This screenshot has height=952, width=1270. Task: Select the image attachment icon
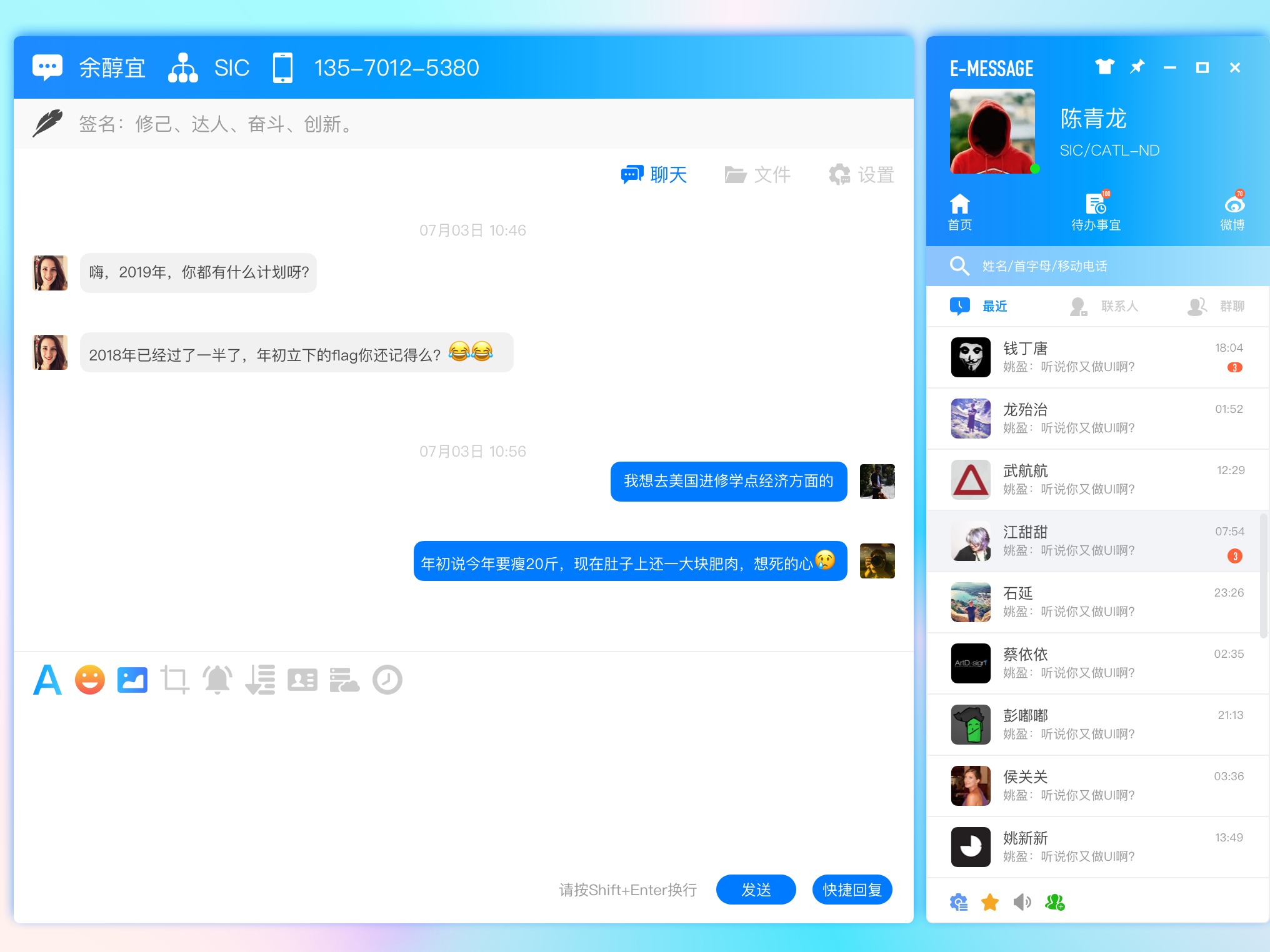[x=132, y=680]
